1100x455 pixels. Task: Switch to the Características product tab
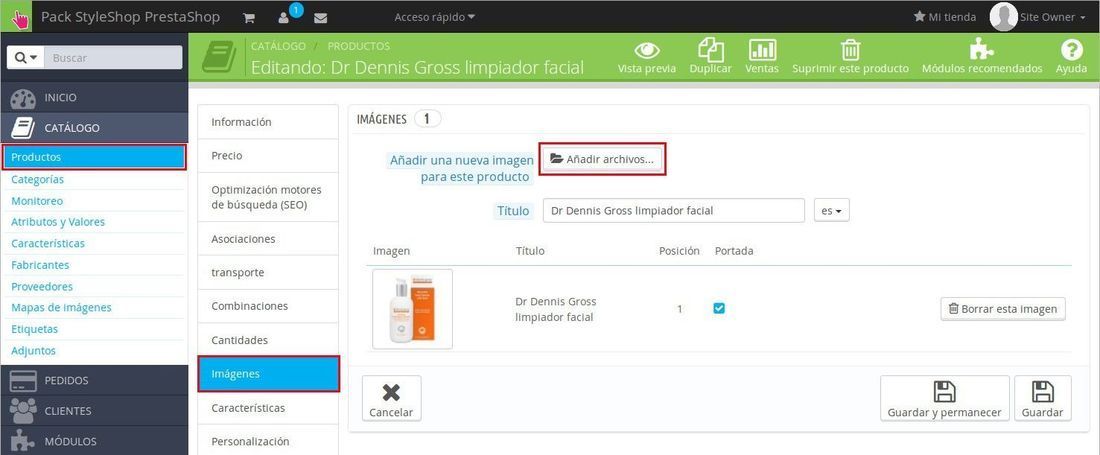[x=268, y=408]
